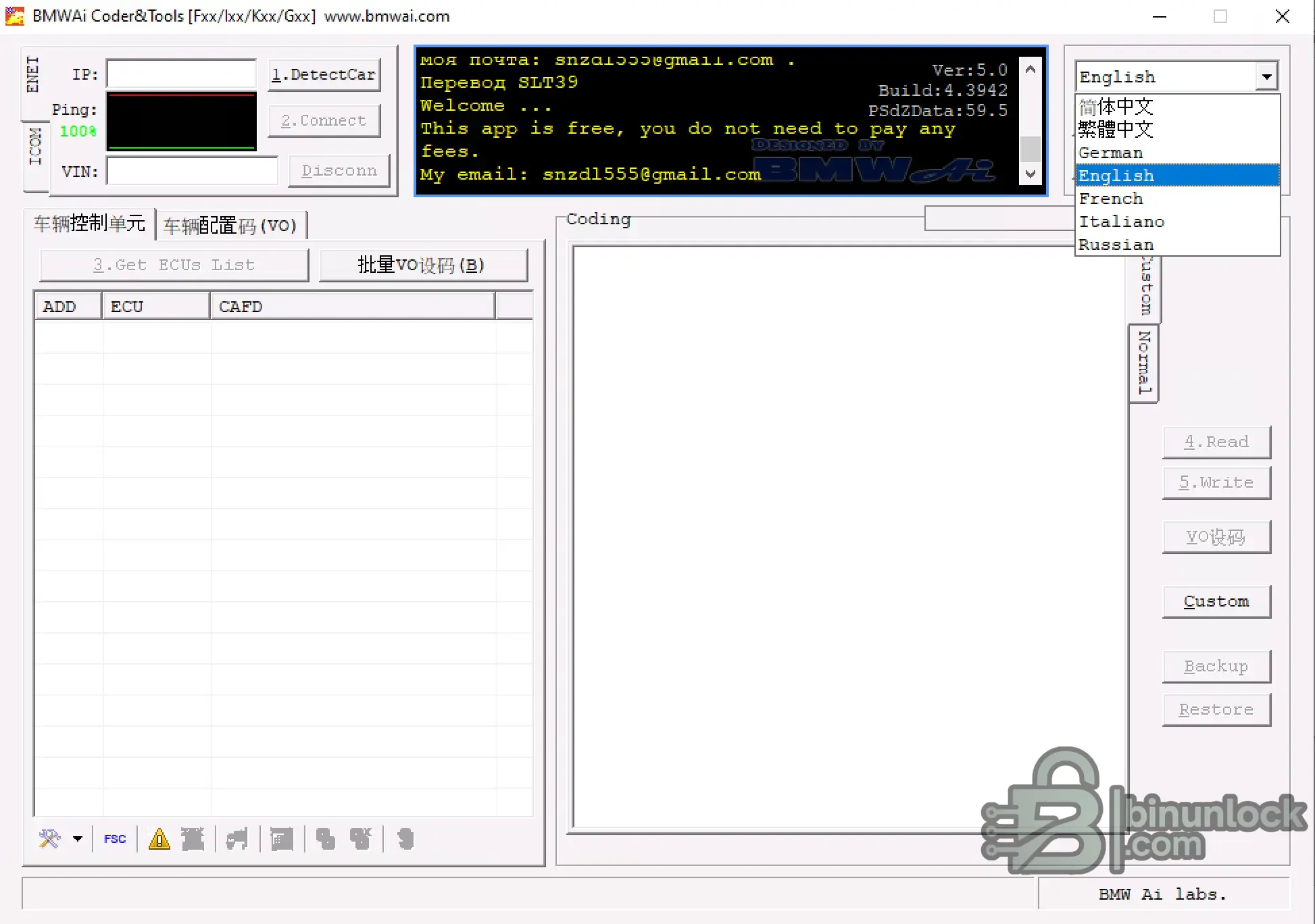Click the CAFD column header

click(353, 306)
